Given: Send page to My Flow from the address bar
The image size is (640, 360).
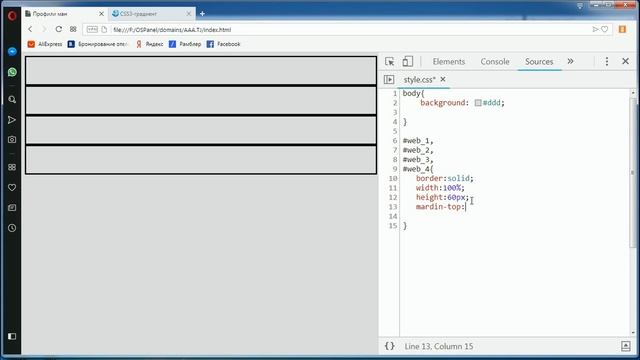Looking at the screenshot, I should 595,29.
